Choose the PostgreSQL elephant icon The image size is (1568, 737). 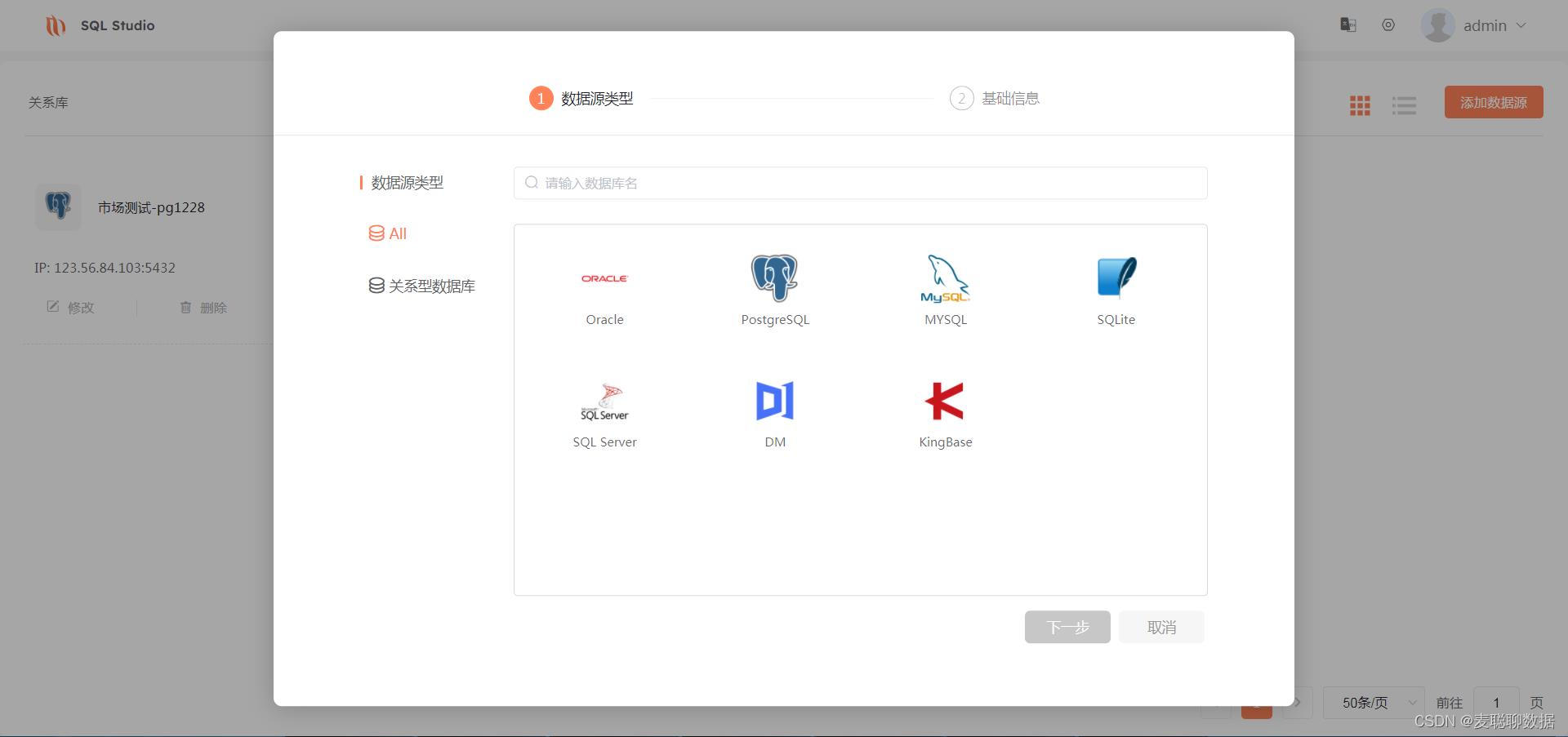pos(774,277)
